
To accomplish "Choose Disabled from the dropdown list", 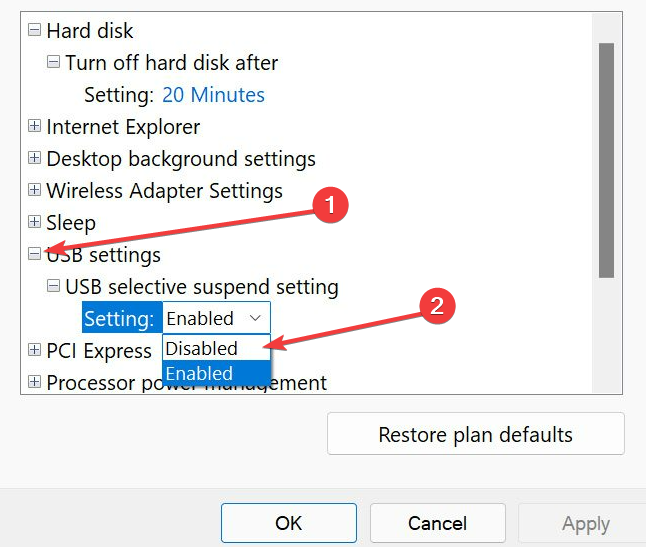I will pyautogui.click(x=202, y=348).
